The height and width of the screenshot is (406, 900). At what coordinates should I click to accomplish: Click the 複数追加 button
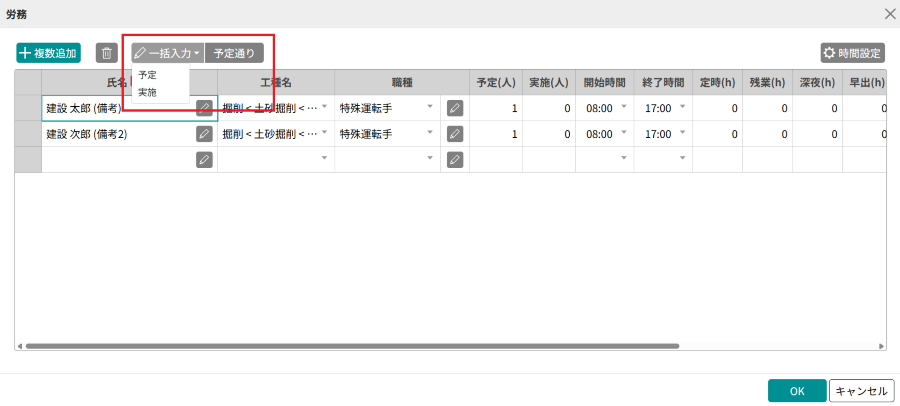[x=48, y=53]
